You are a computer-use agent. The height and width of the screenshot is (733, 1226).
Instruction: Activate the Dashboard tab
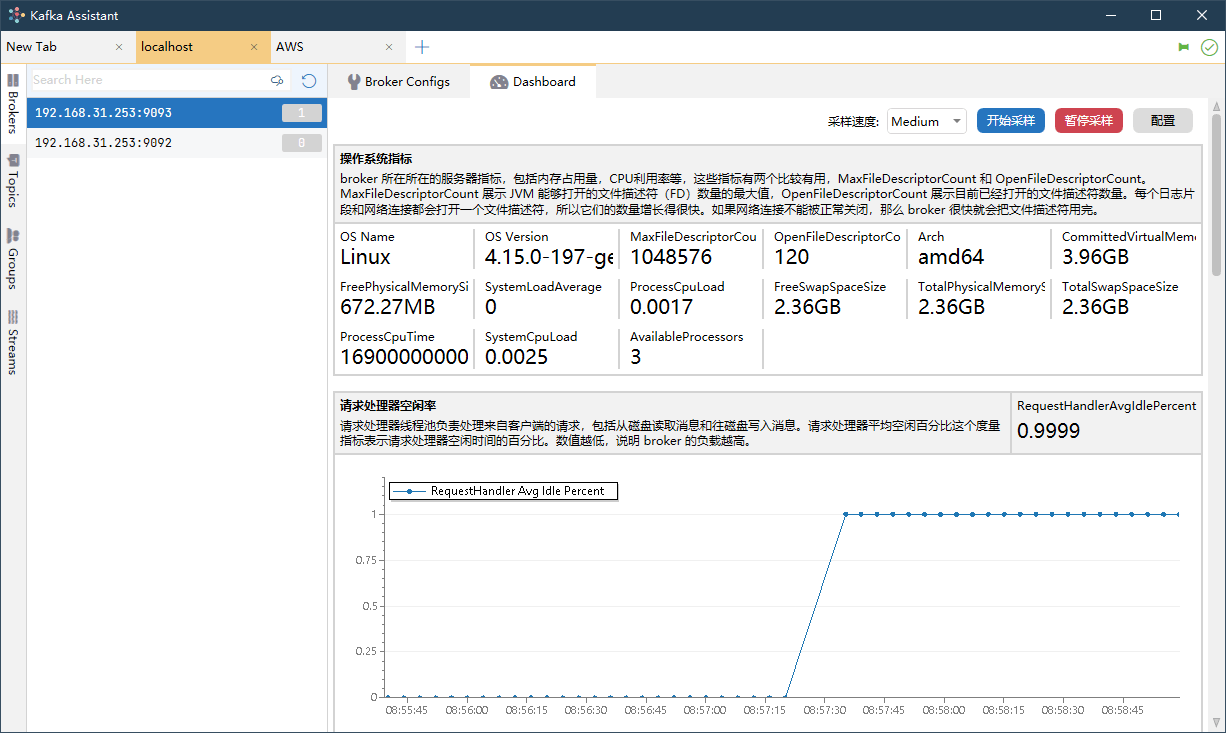[x=533, y=81]
